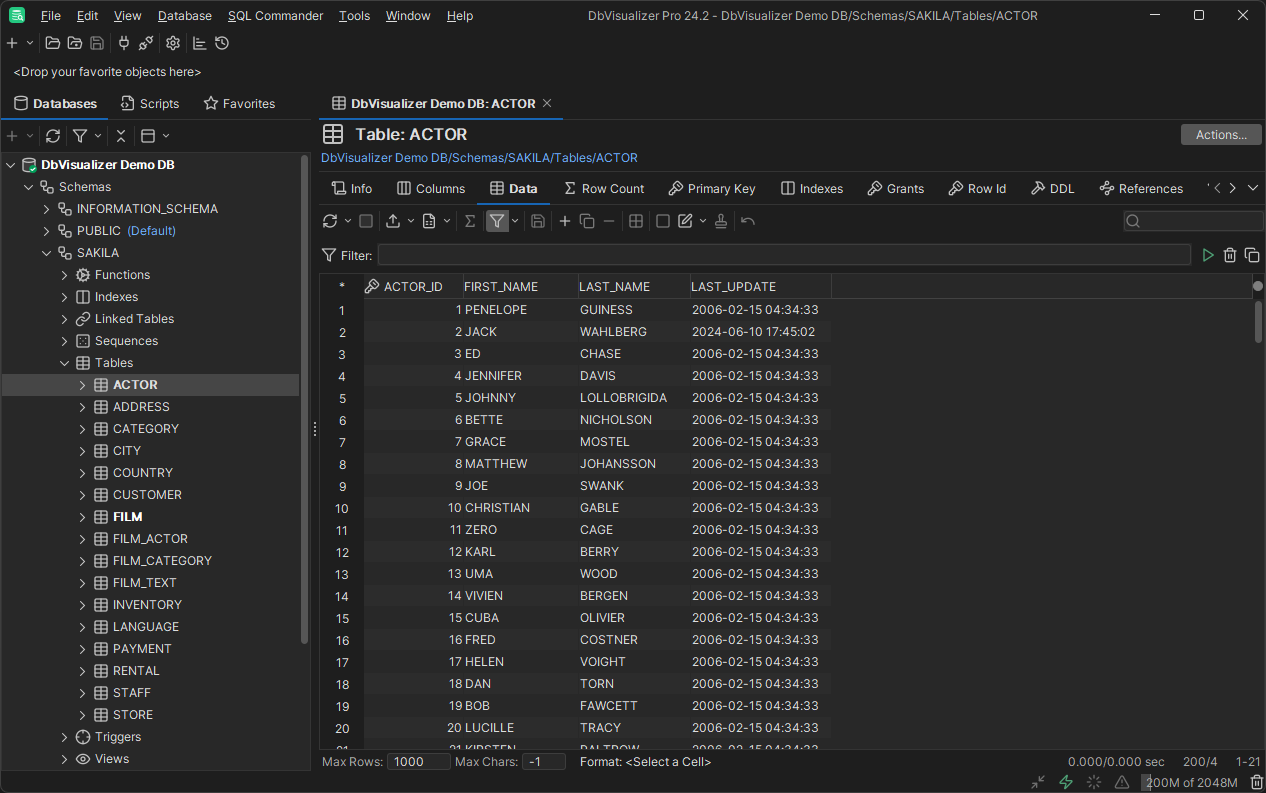The width and height of the screenshot is (1266, 793).
Task: Apply the filter with the green run arrow
Action: pyautogui.click(x=1208, y=255)
